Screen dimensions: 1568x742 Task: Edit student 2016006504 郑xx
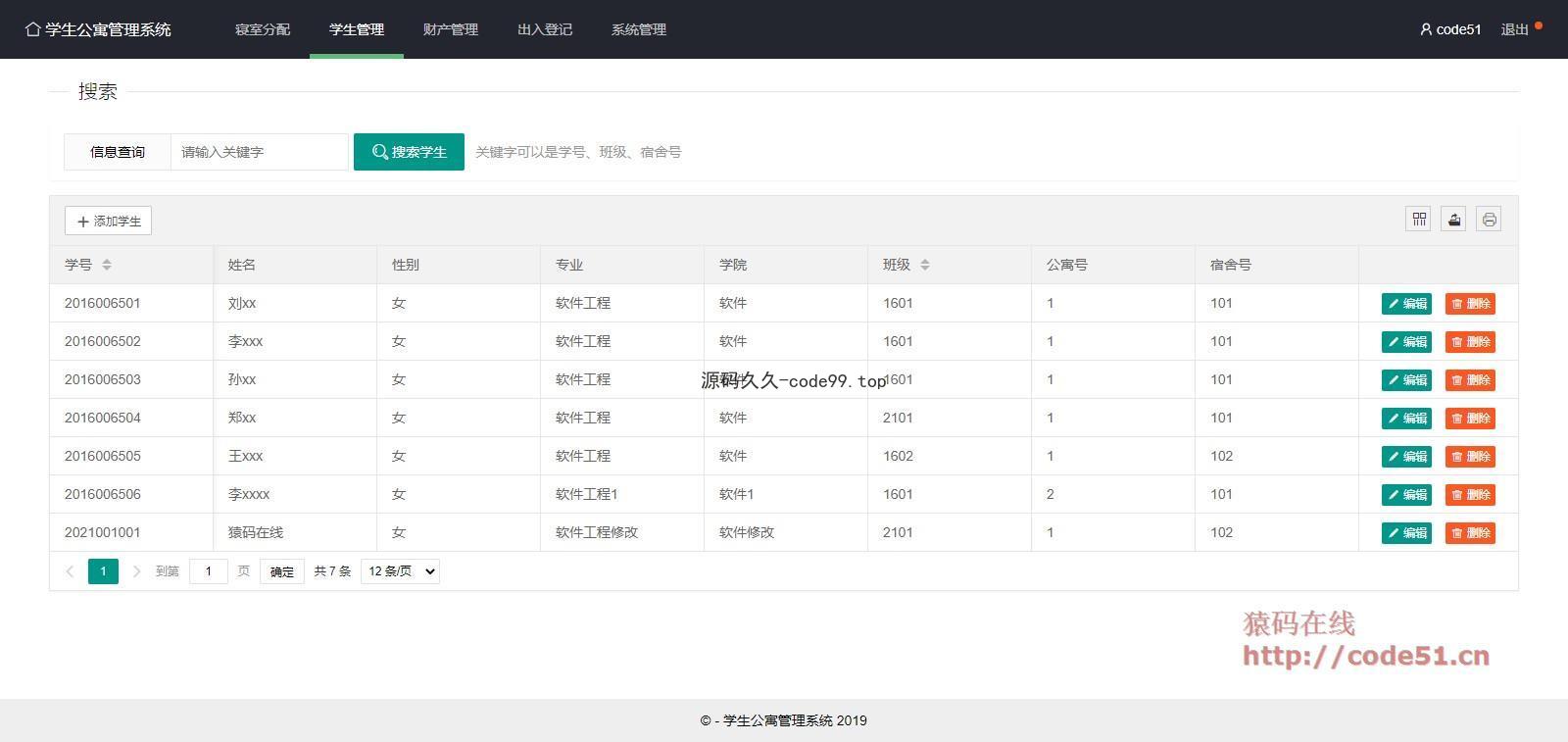(x=1406, y=419)
